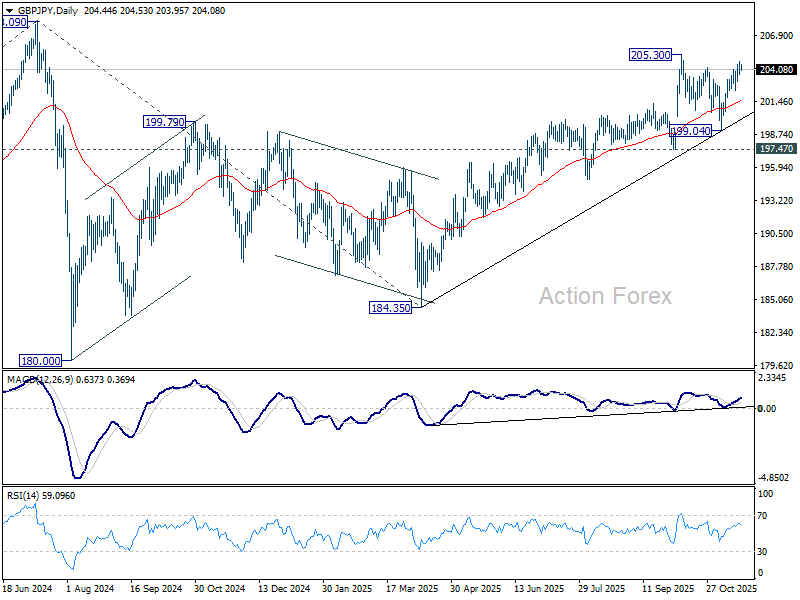
Task: Click the 206.900 price axis value
Action: coord(776,36)
